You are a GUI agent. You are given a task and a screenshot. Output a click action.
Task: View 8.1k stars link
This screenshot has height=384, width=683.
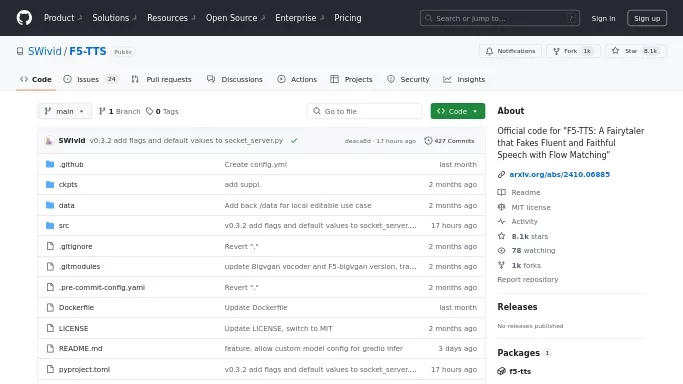click(x=523, y=236)
